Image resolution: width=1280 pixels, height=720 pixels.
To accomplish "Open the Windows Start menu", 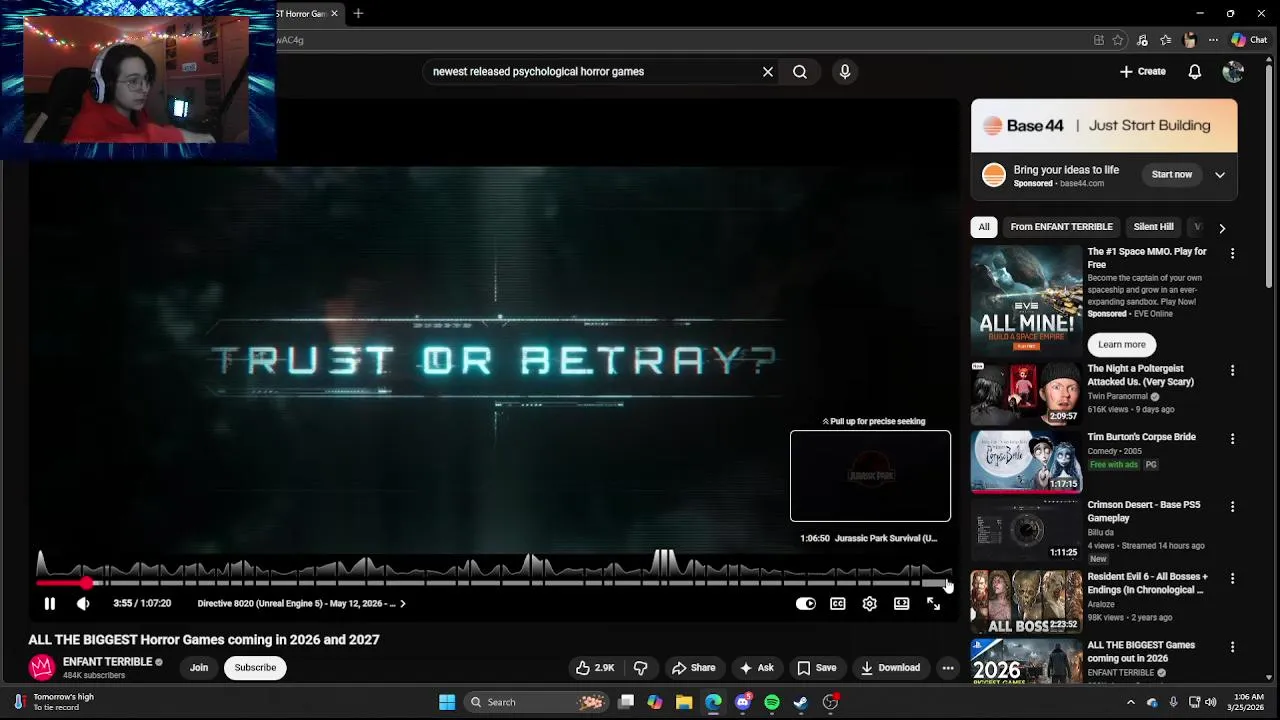I will coord(447,702).
